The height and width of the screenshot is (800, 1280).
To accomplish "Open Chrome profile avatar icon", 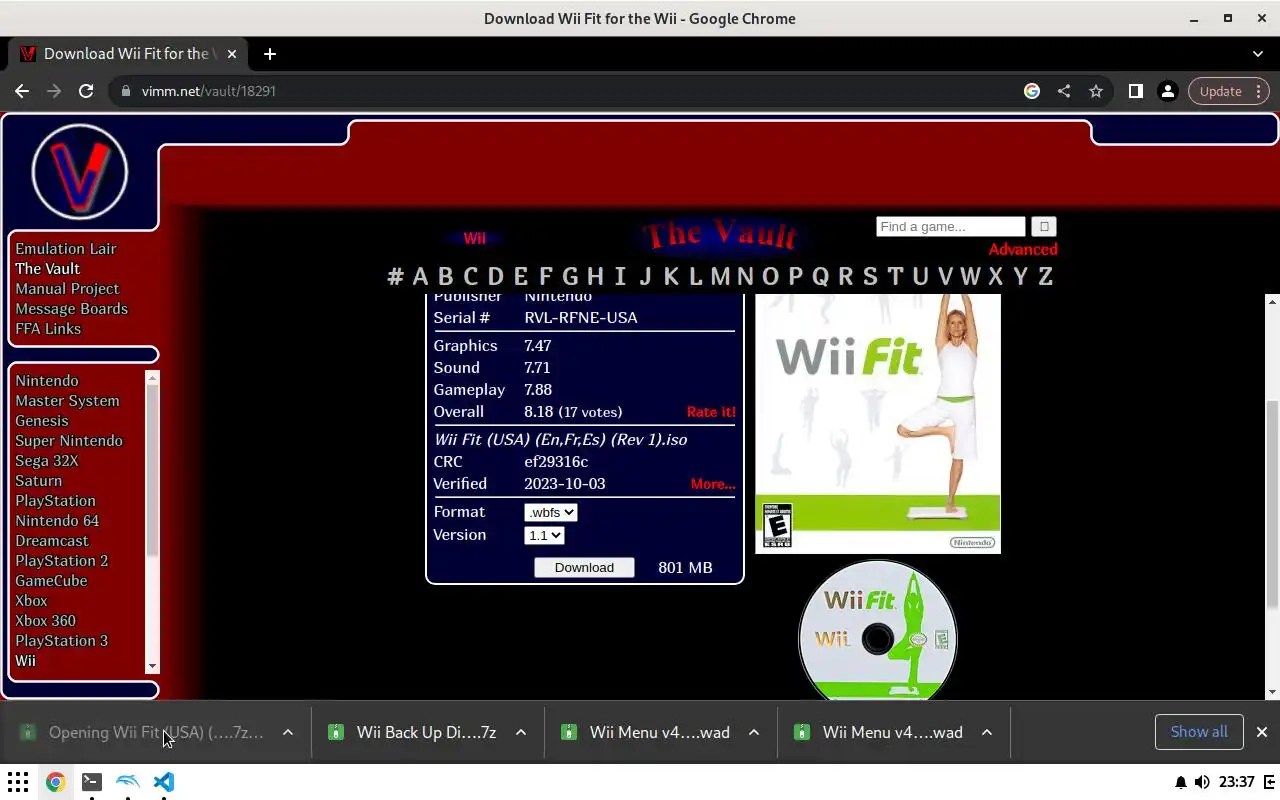I will point(1167,91).
